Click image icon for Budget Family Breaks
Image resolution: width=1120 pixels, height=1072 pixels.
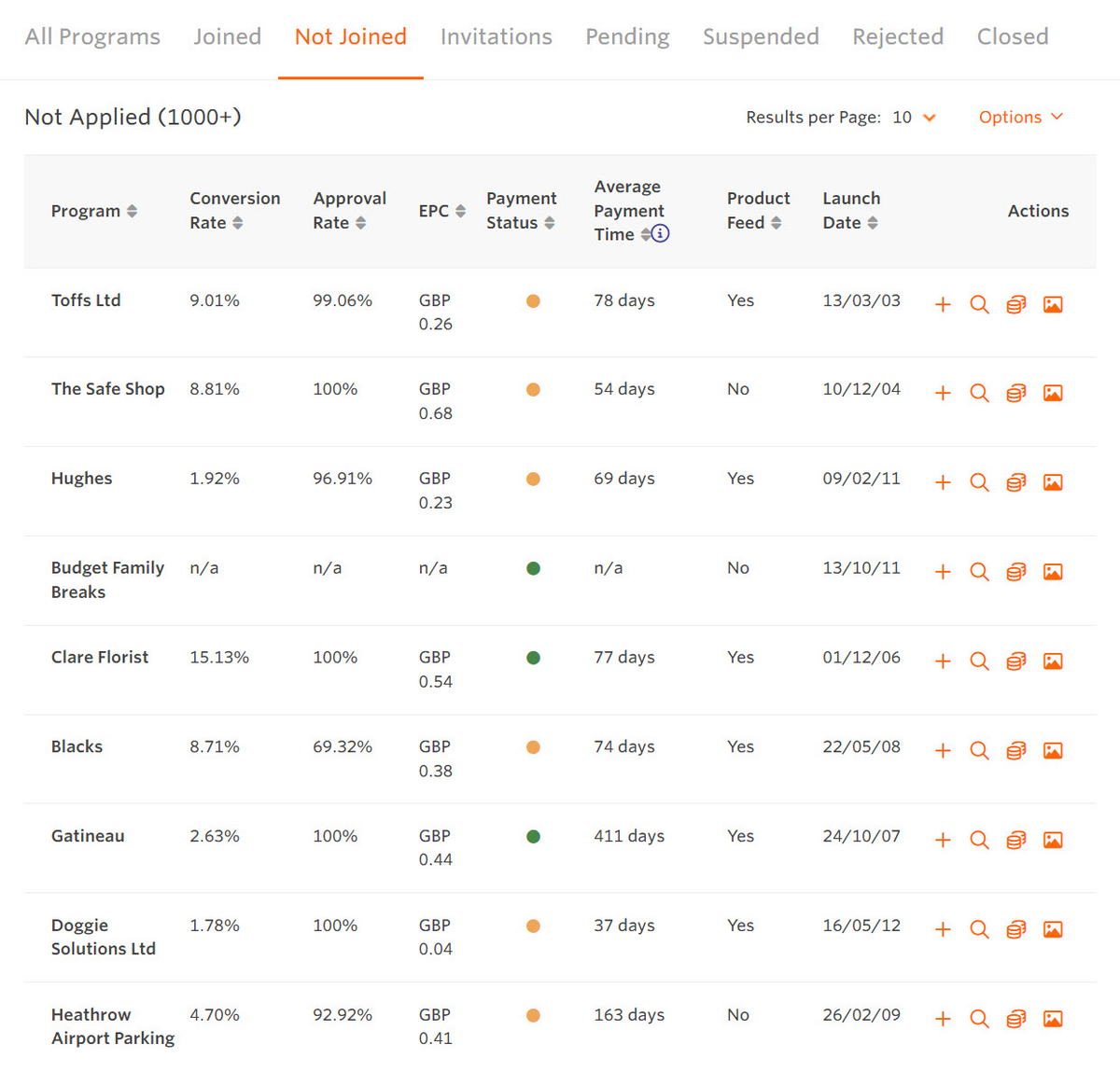point(1053,572)
